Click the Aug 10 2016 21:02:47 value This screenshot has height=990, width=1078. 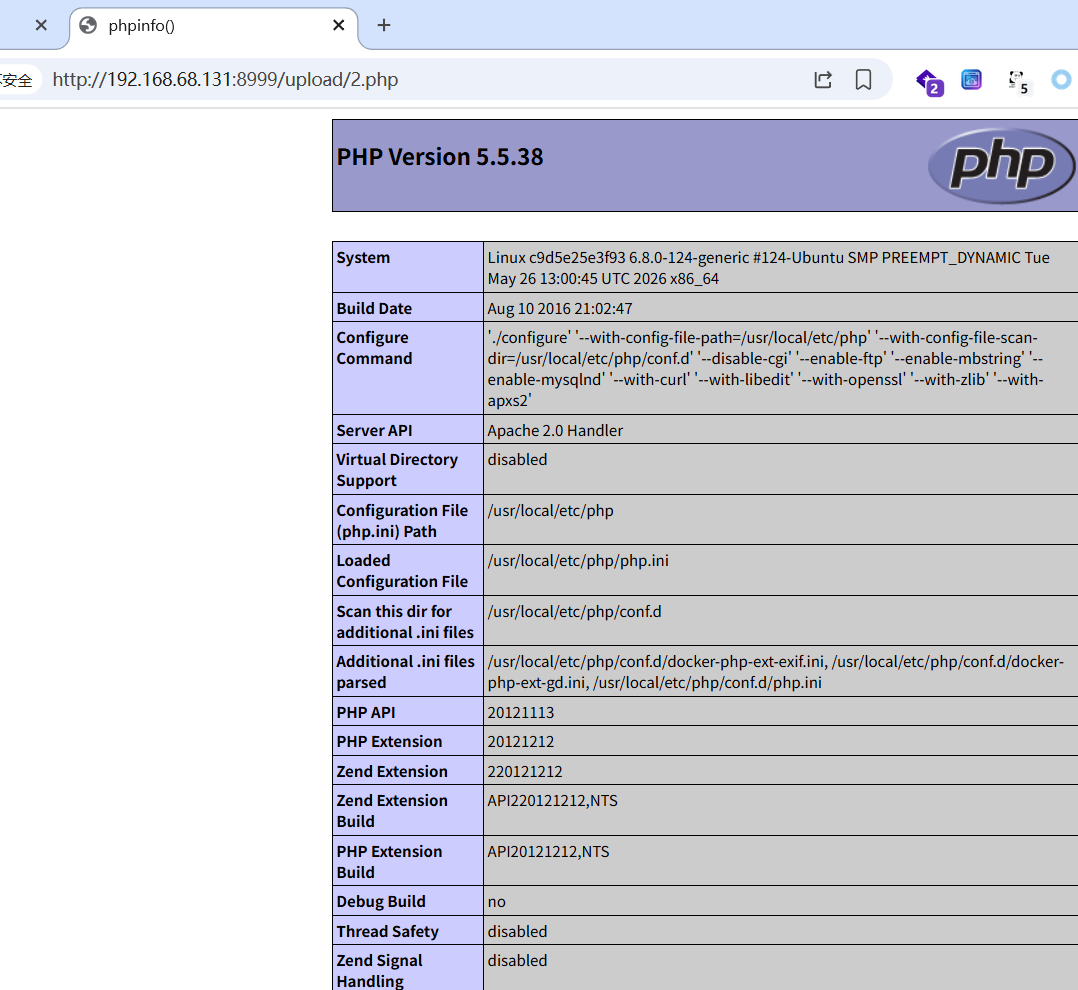click(560, 309)
